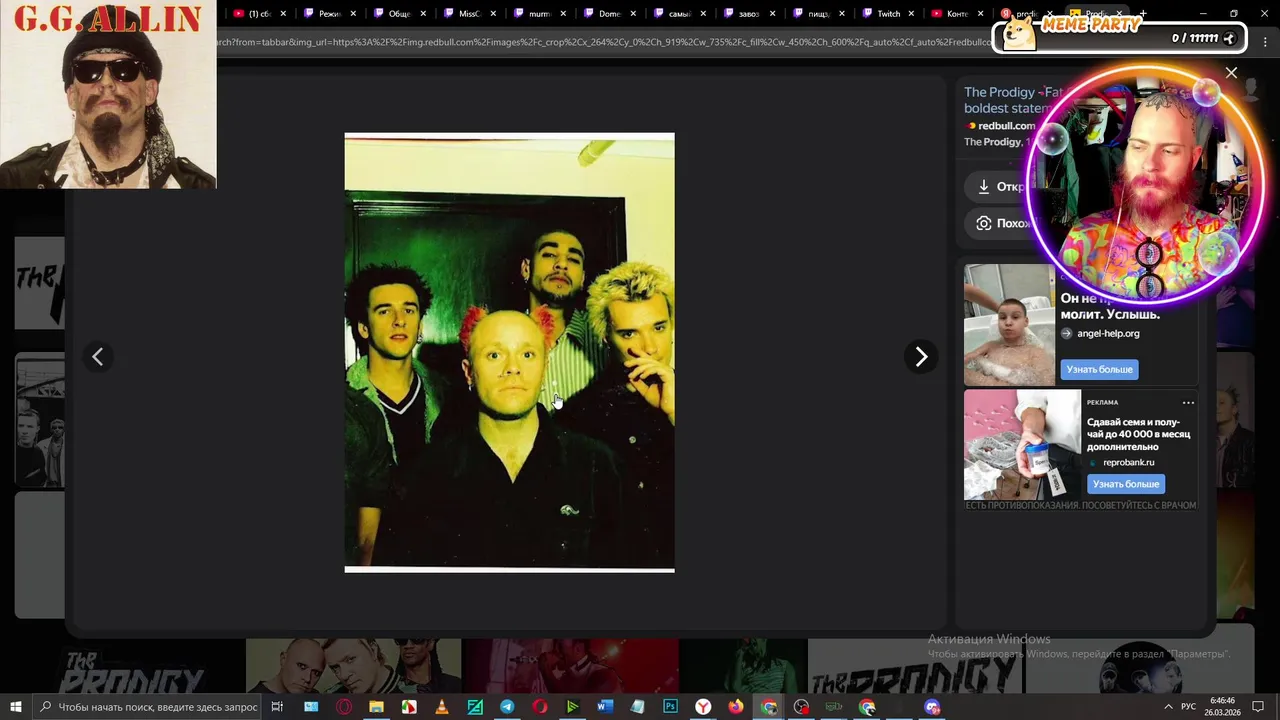Click the download 'Откр' button
Image resolution: width=1280 pixels, height=720 pixels.
pyautogui.click(x=1002, y=187)
